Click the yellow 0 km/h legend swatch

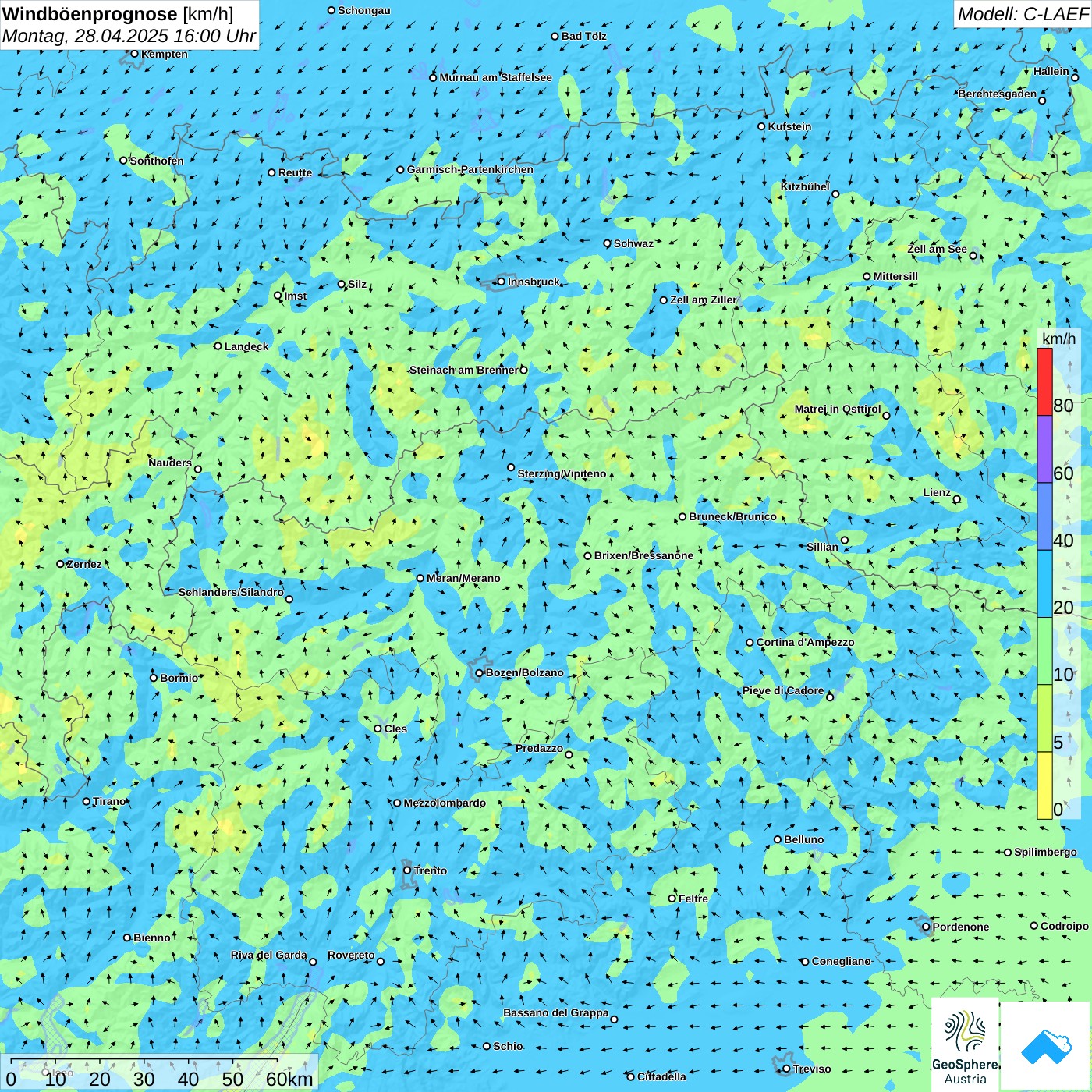click(x=1044, y=785)
